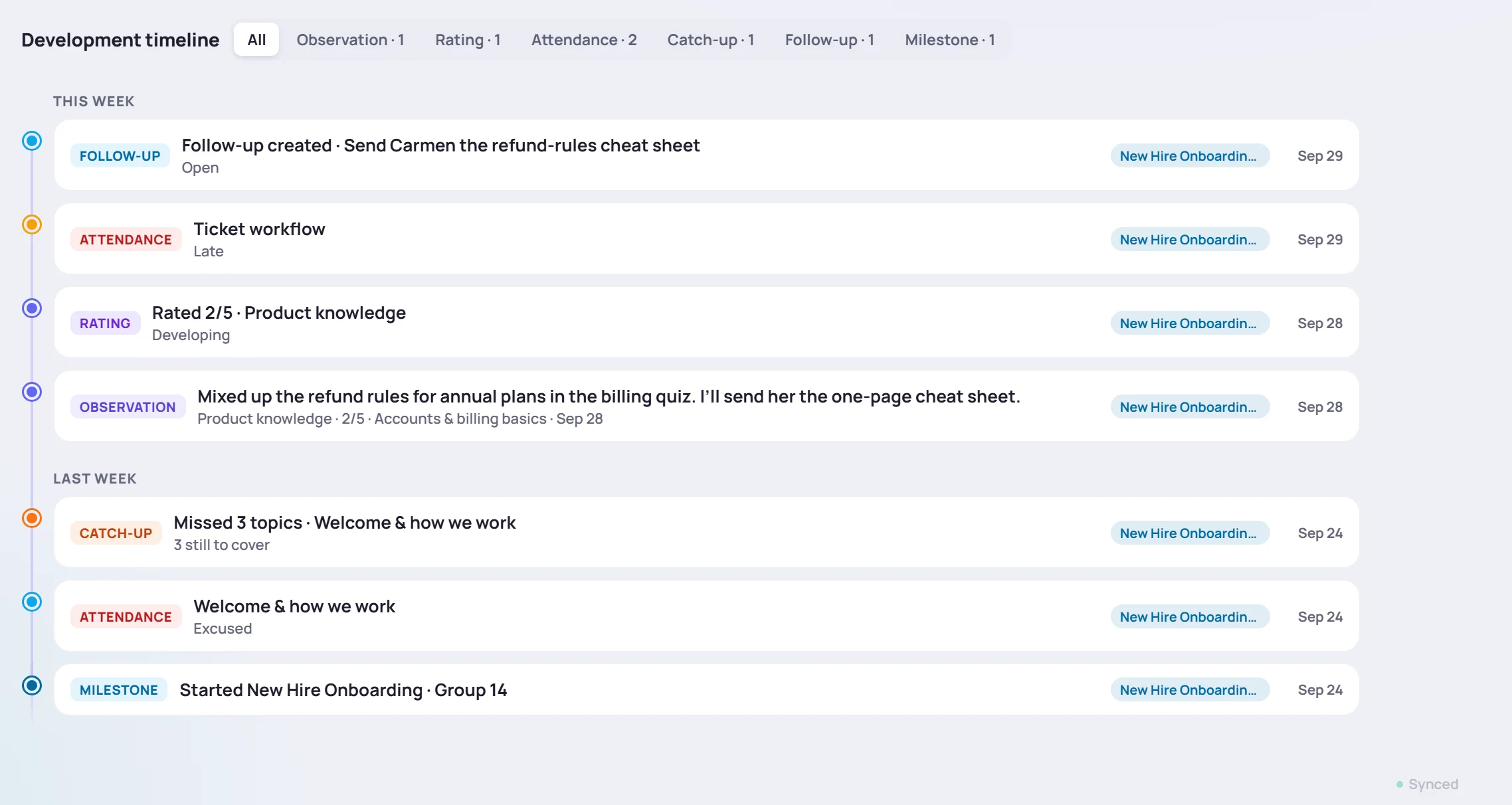
Task: Open 'Send Carmen the refund-rules cheat sheet' entry
Action: click(707, 155)
